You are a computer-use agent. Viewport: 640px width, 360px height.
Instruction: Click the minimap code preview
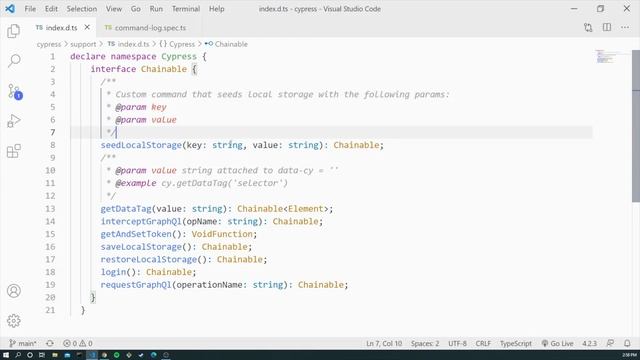coord(606,56)
